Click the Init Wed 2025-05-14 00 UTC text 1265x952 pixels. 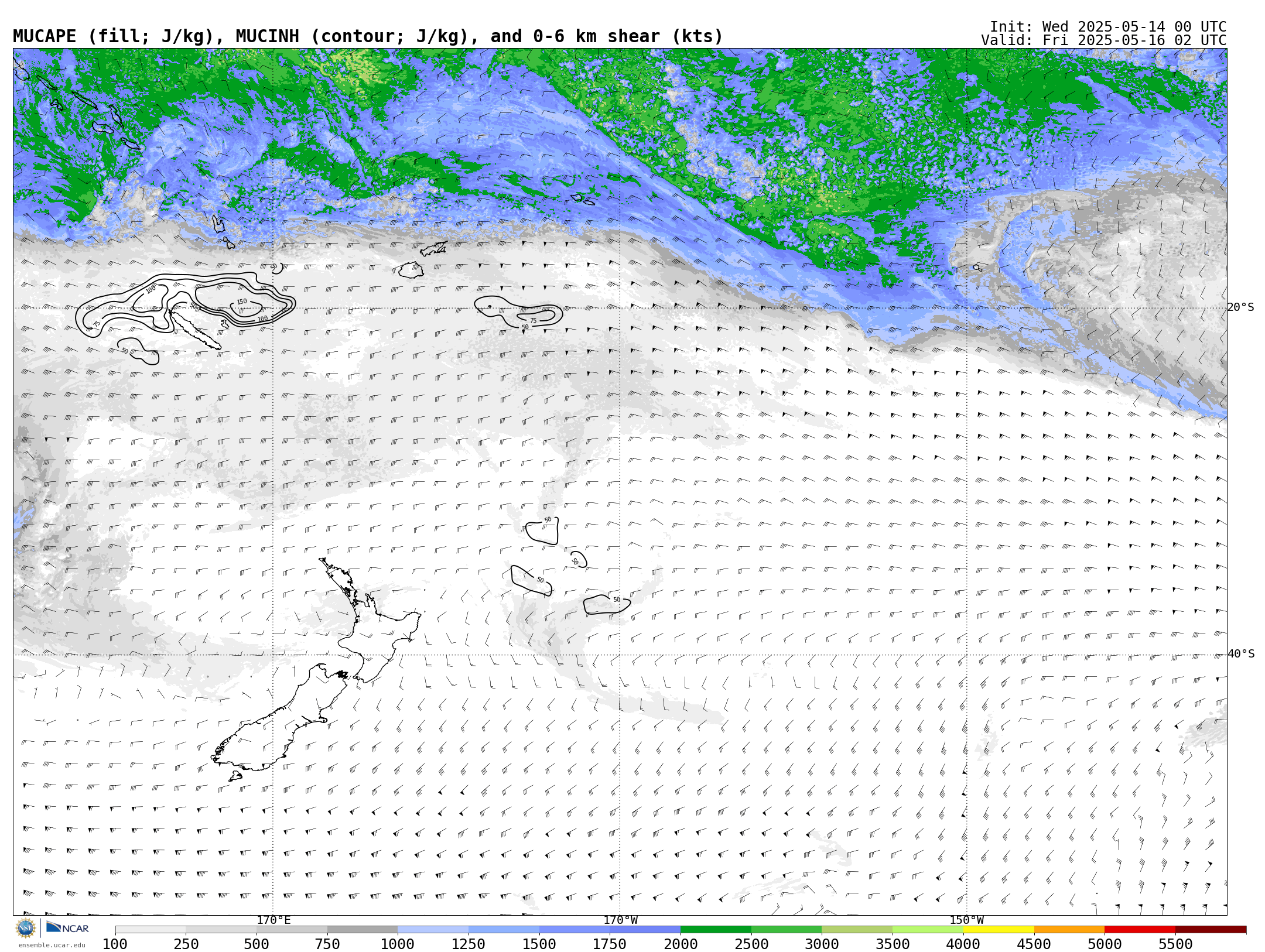(1107, 27)
